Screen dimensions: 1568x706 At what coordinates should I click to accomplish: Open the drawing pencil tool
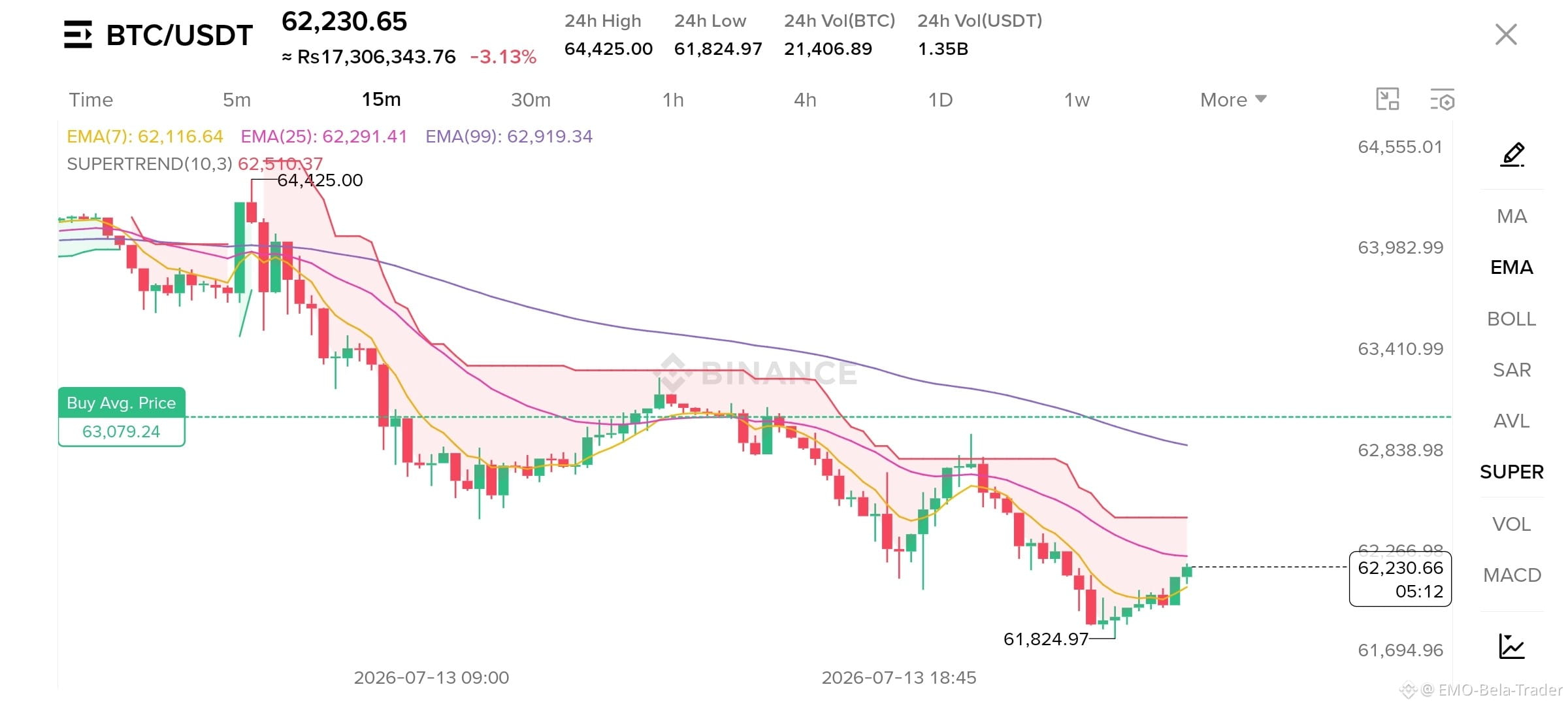pyautogui.click(x=1512, y=154)
